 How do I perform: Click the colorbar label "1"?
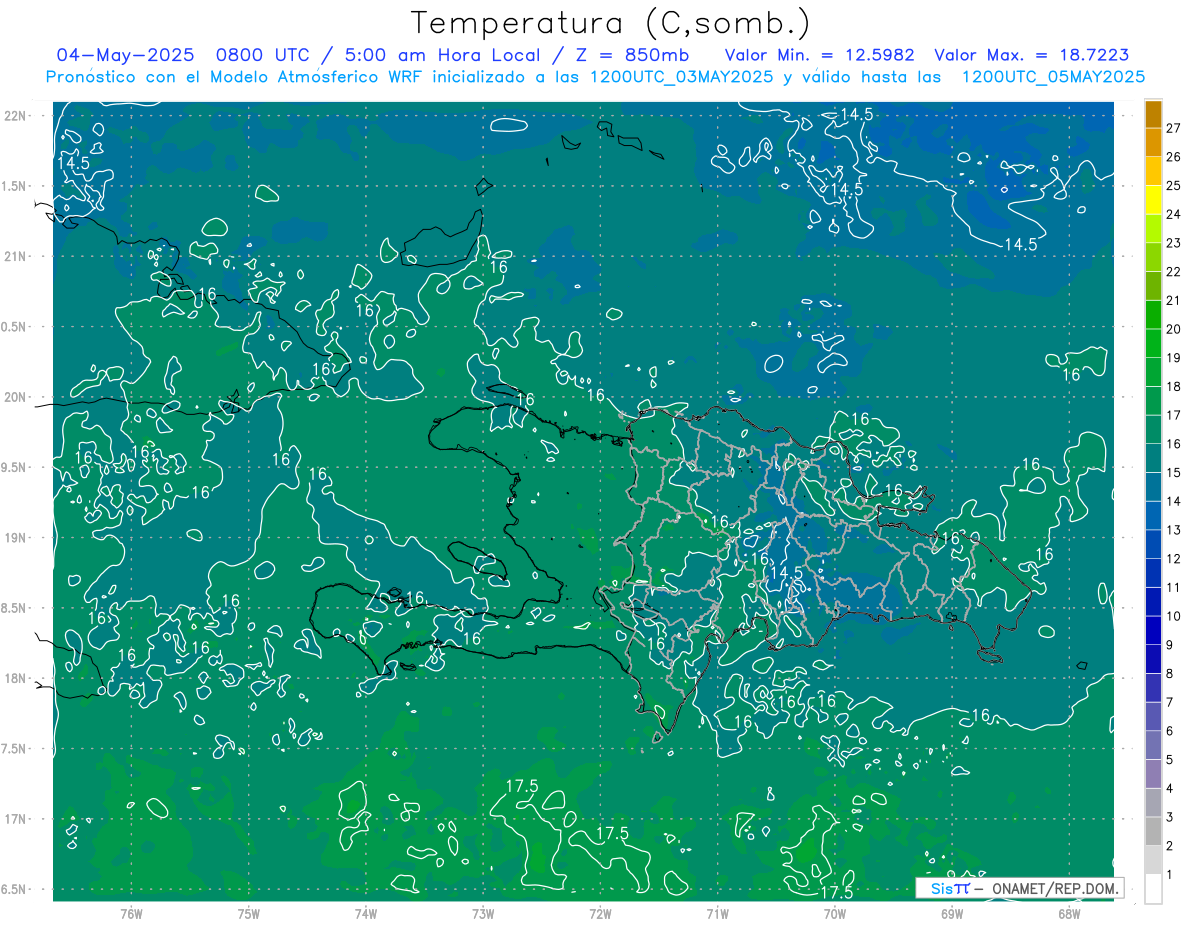coord(1170,875)
